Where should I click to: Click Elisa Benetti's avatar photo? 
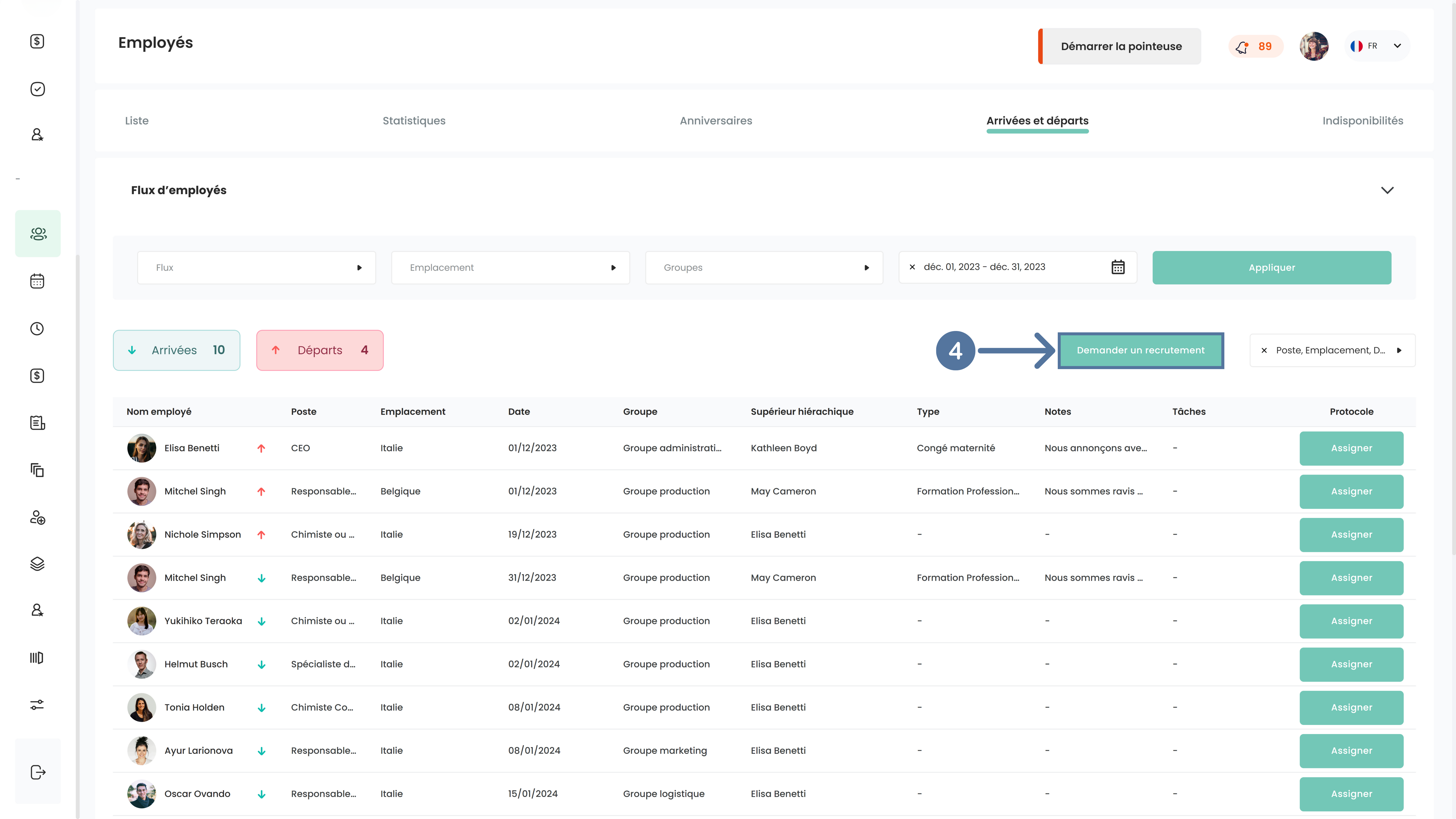pyautogui.click(x=142, y=448)
